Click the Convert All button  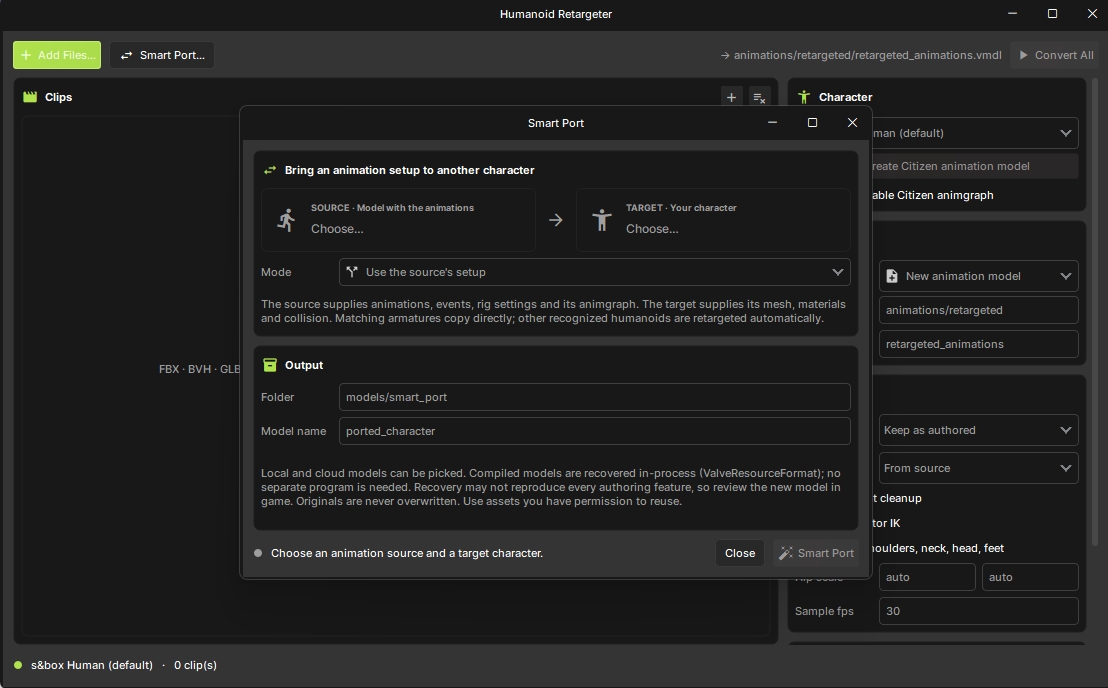click(1056, 55)
